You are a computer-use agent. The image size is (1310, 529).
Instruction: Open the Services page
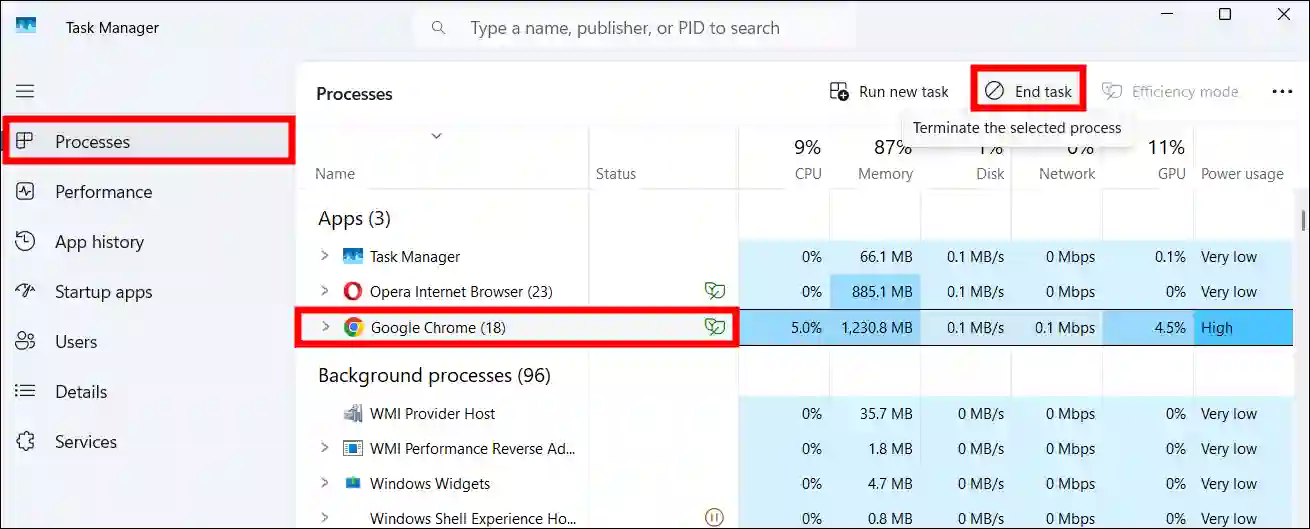(x=149, y=441)
